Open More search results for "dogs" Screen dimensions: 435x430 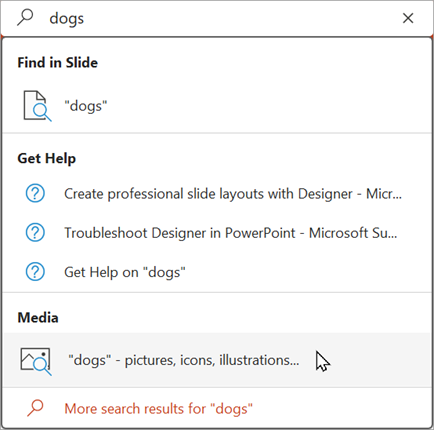click(x=158, y=409)
